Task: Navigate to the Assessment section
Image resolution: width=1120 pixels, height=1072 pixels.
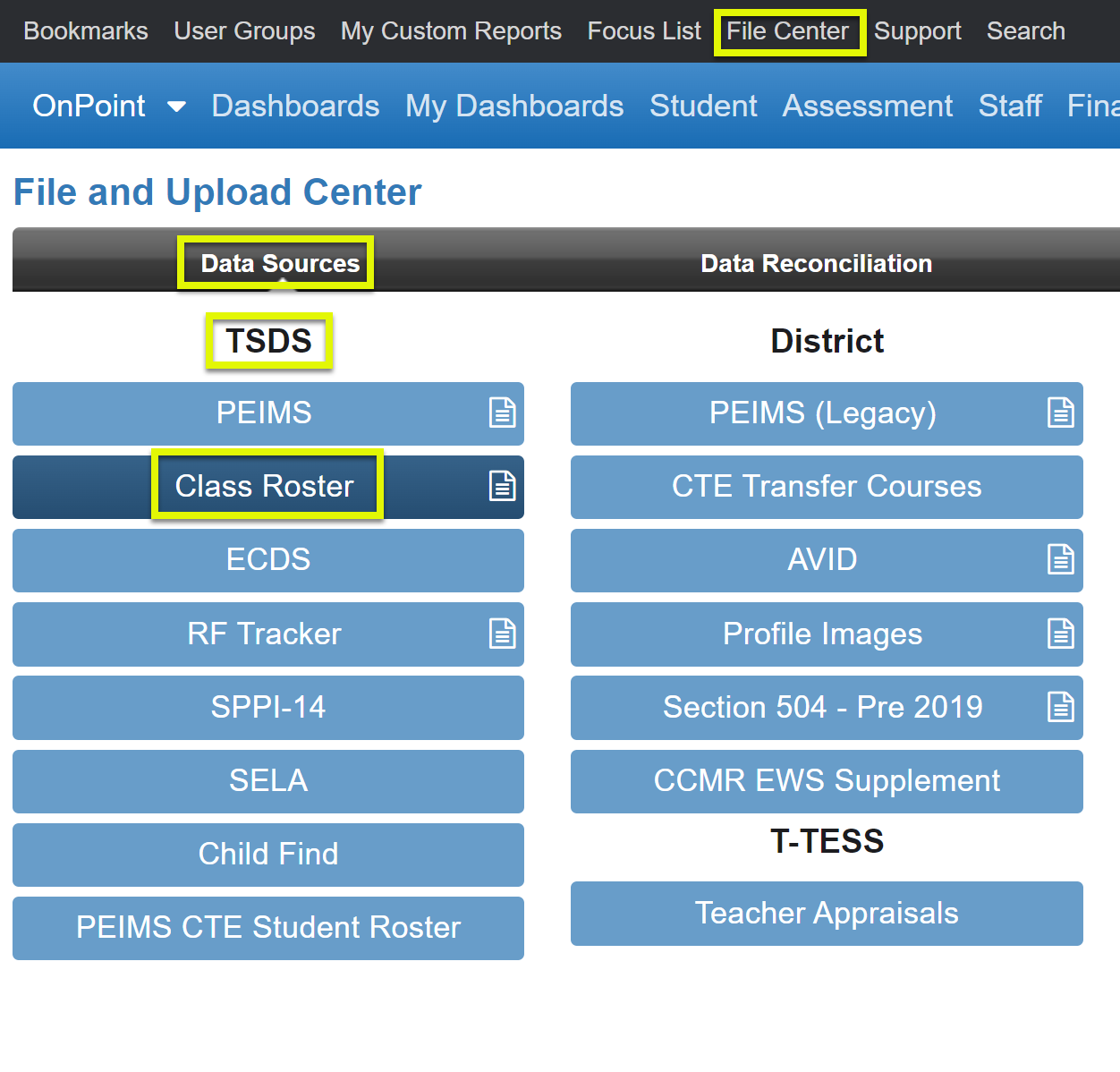Action: tap(867, 106)
